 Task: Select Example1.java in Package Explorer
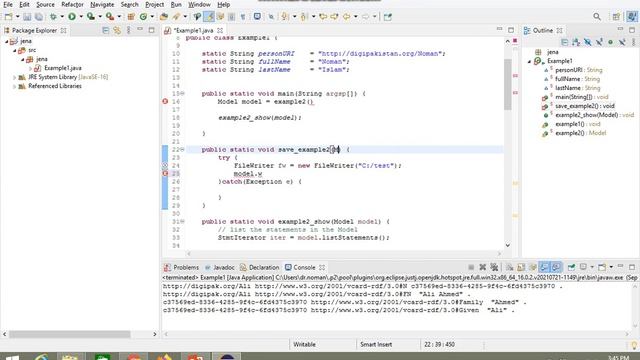[x=62, y=68]
